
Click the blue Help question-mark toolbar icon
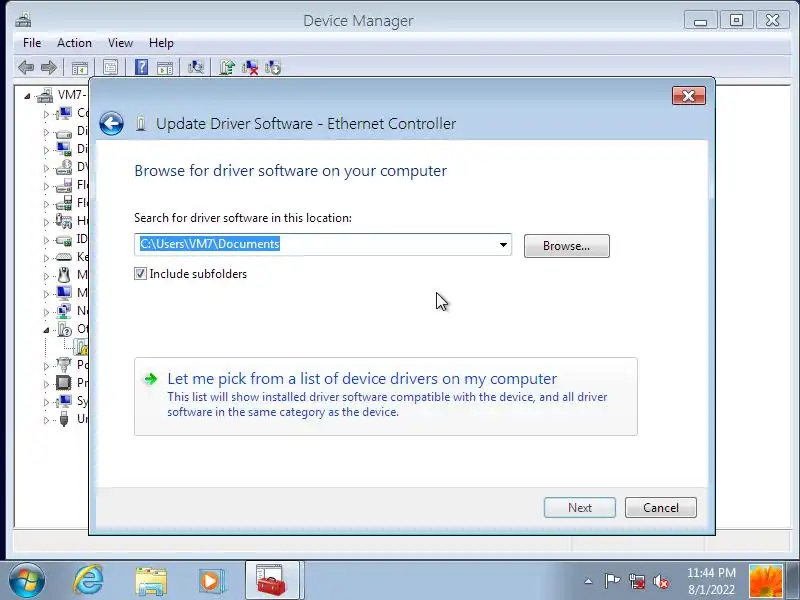(141, 67)
